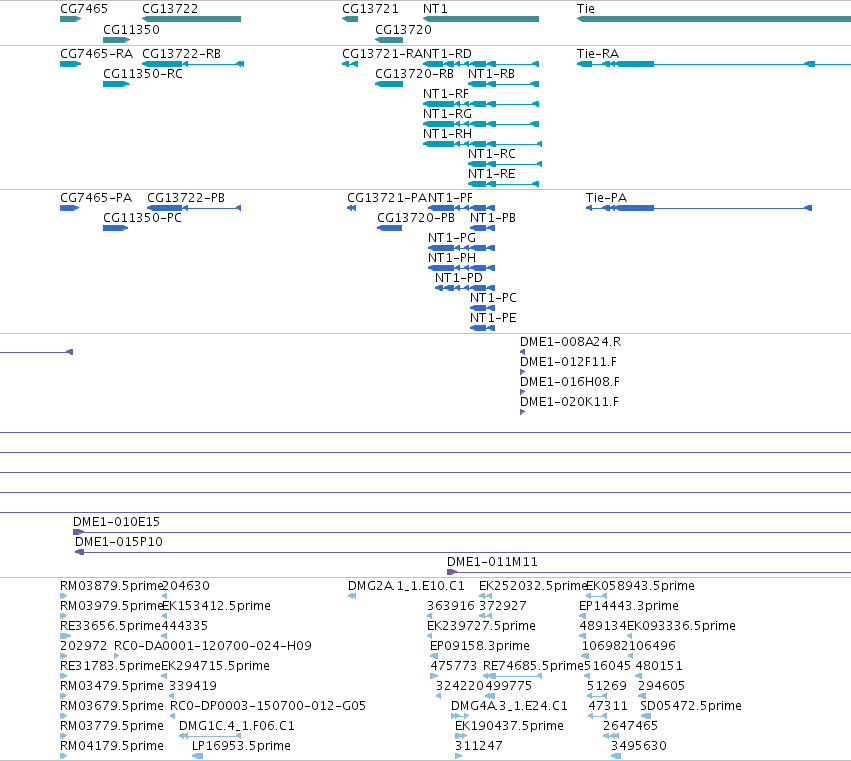Screen dimensions: 851x761
Task: Open the Tie gene label
Action: coord(586,9)
